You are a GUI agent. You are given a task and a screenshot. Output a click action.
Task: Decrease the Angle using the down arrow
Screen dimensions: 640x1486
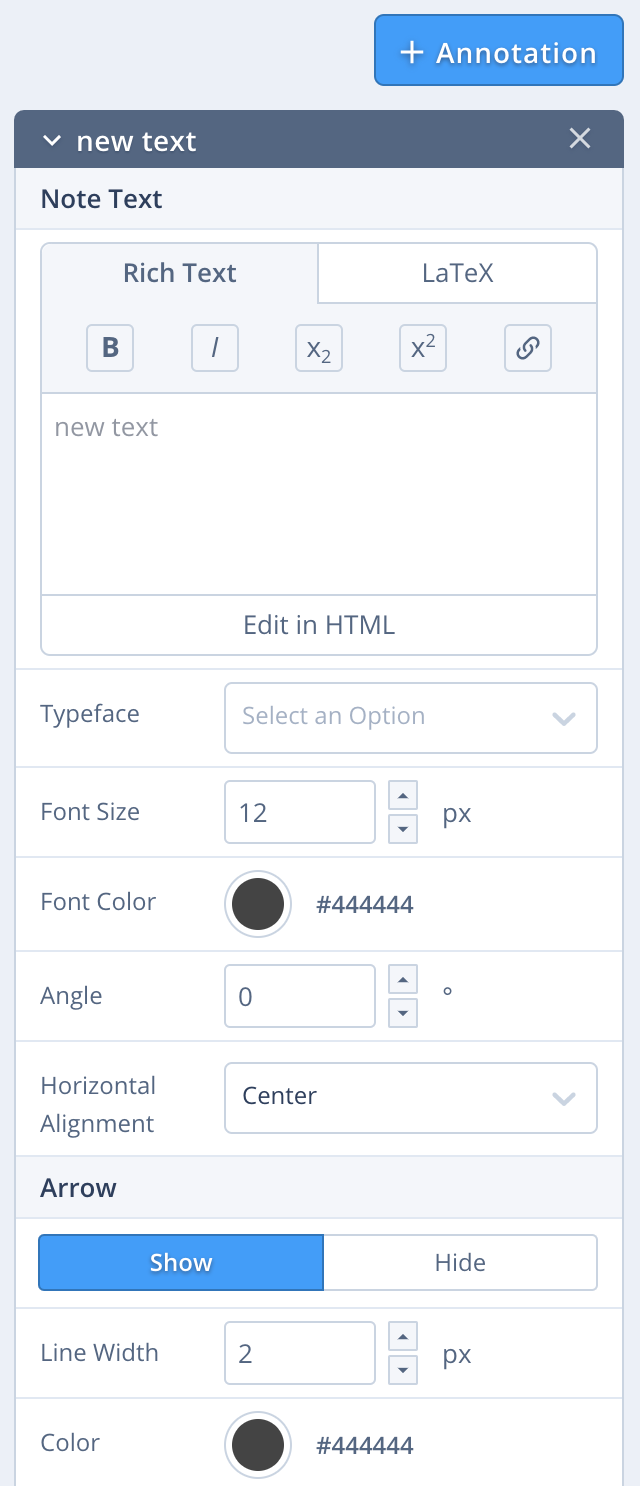(x=402, y=1013)
